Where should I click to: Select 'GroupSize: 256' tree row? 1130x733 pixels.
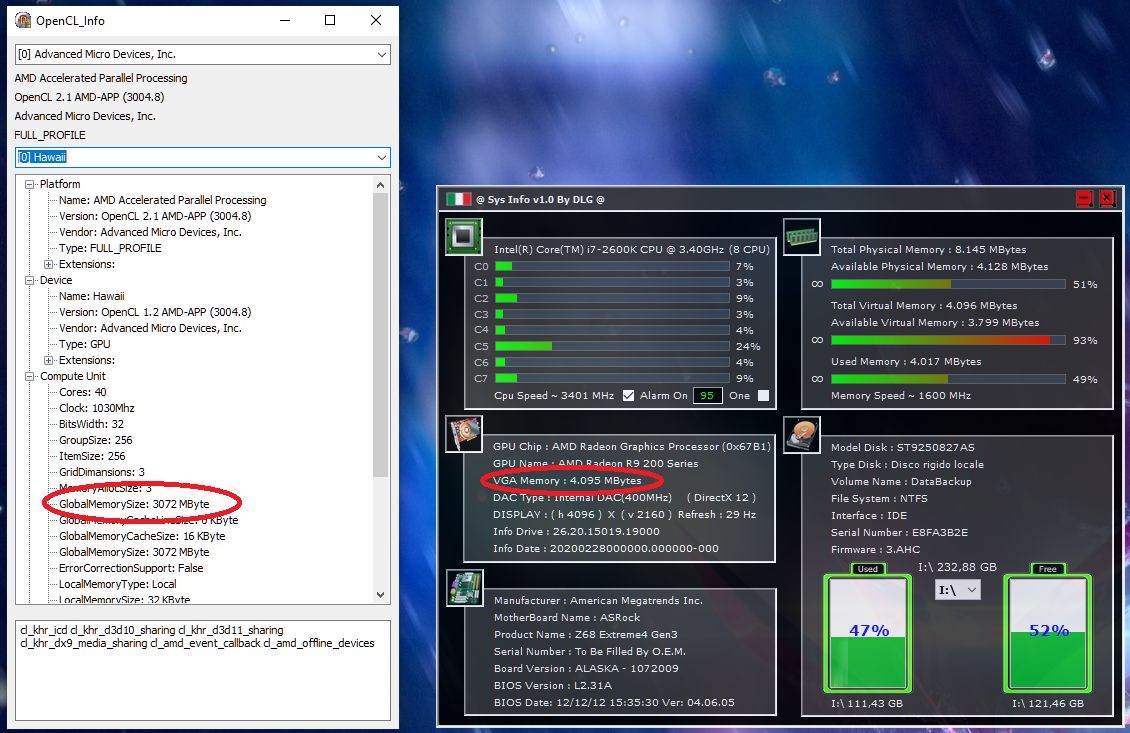point(95,440)
